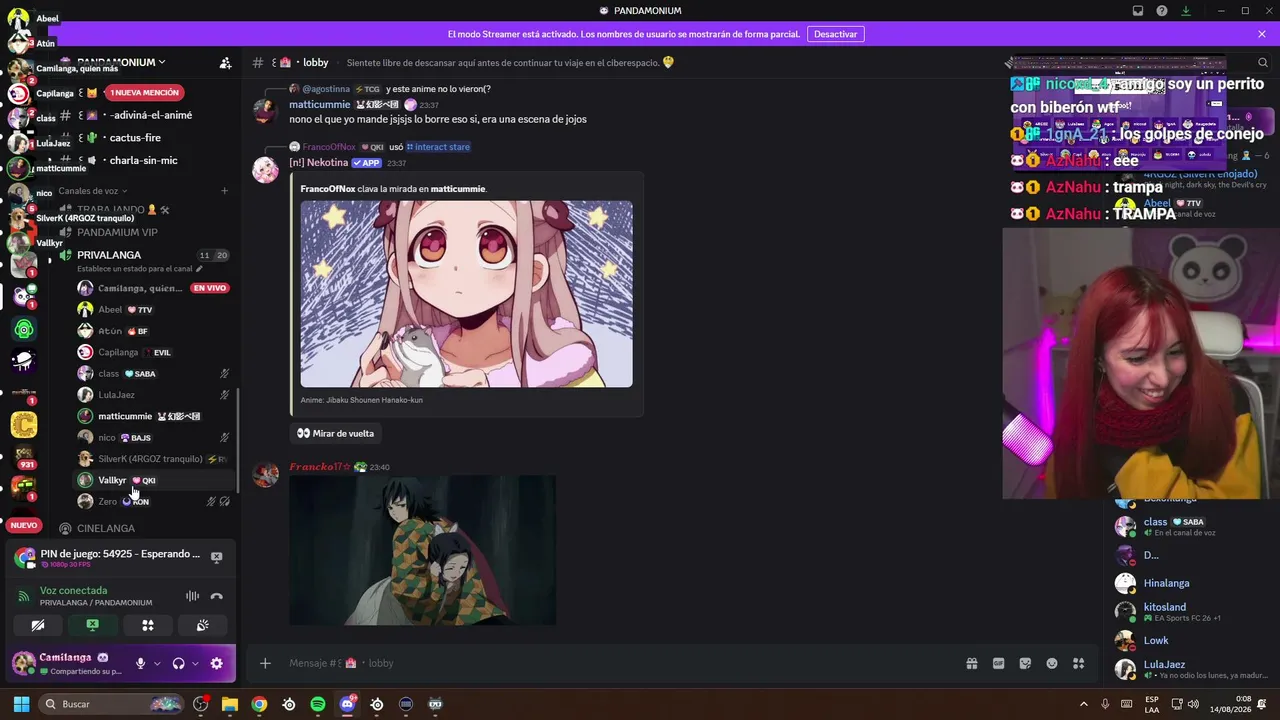Click the download update icon in title bar

(1186, 11)
